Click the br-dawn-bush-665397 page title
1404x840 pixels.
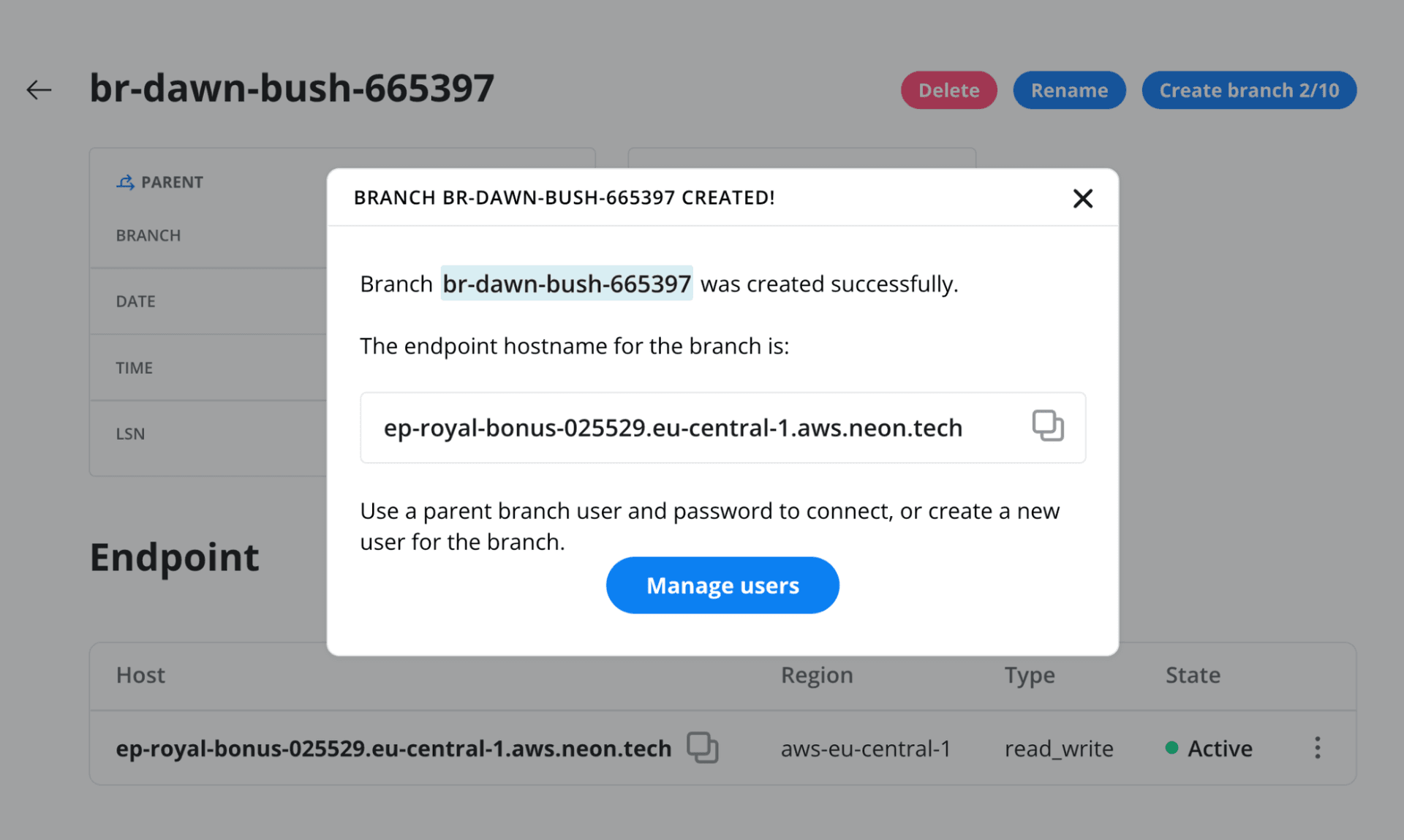click(292, 88)
